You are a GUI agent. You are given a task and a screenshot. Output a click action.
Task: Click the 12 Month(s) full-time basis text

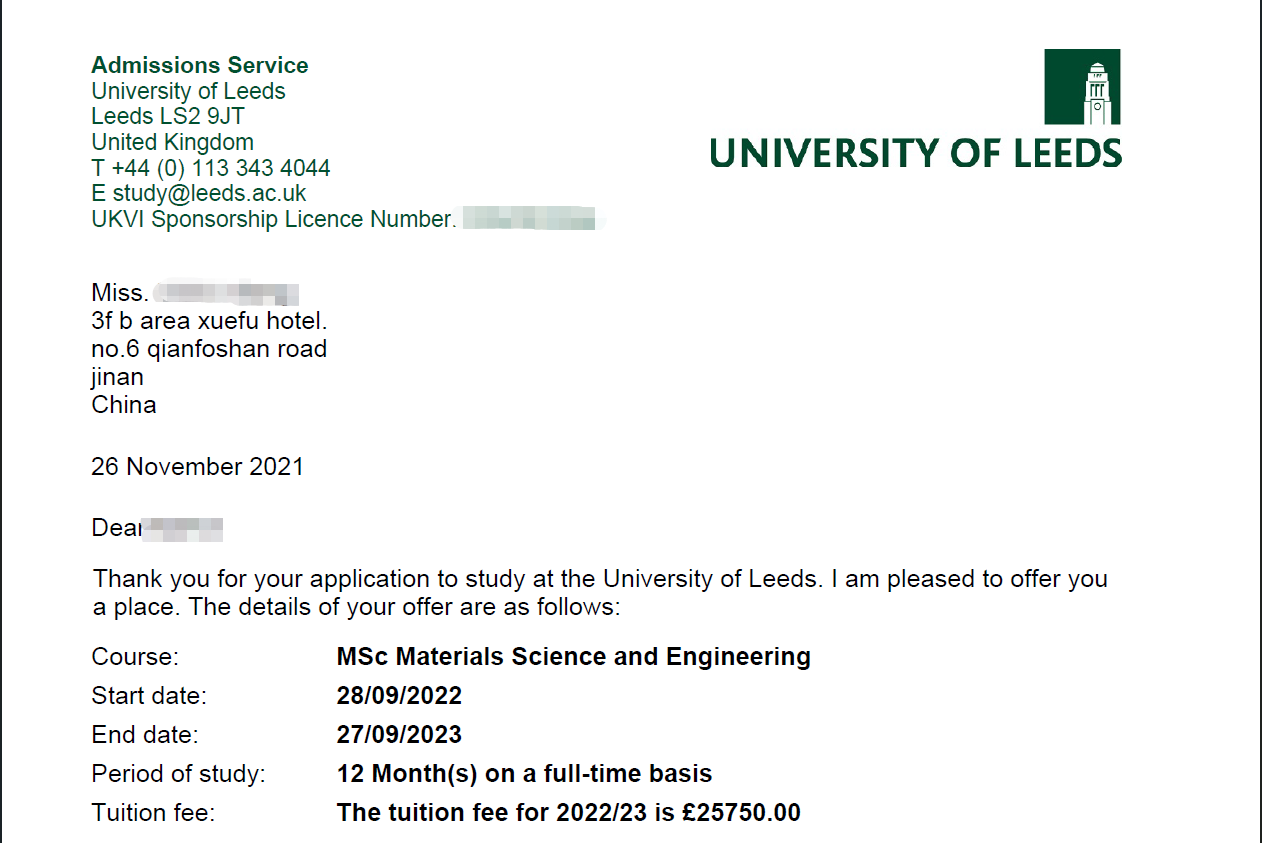[524, 774]
